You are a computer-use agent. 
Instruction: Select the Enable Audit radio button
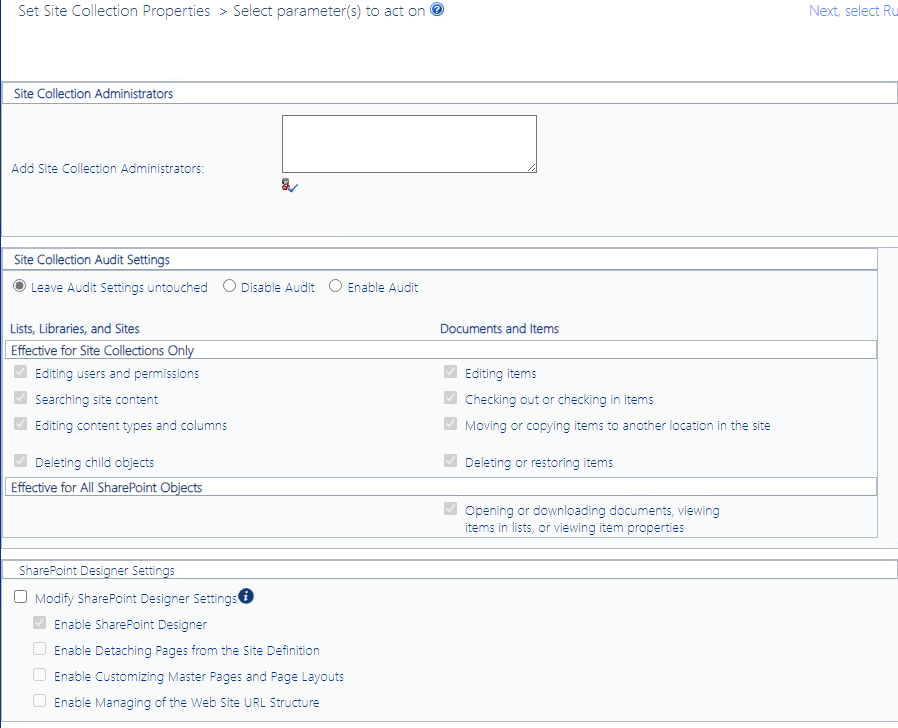[335, 285]
